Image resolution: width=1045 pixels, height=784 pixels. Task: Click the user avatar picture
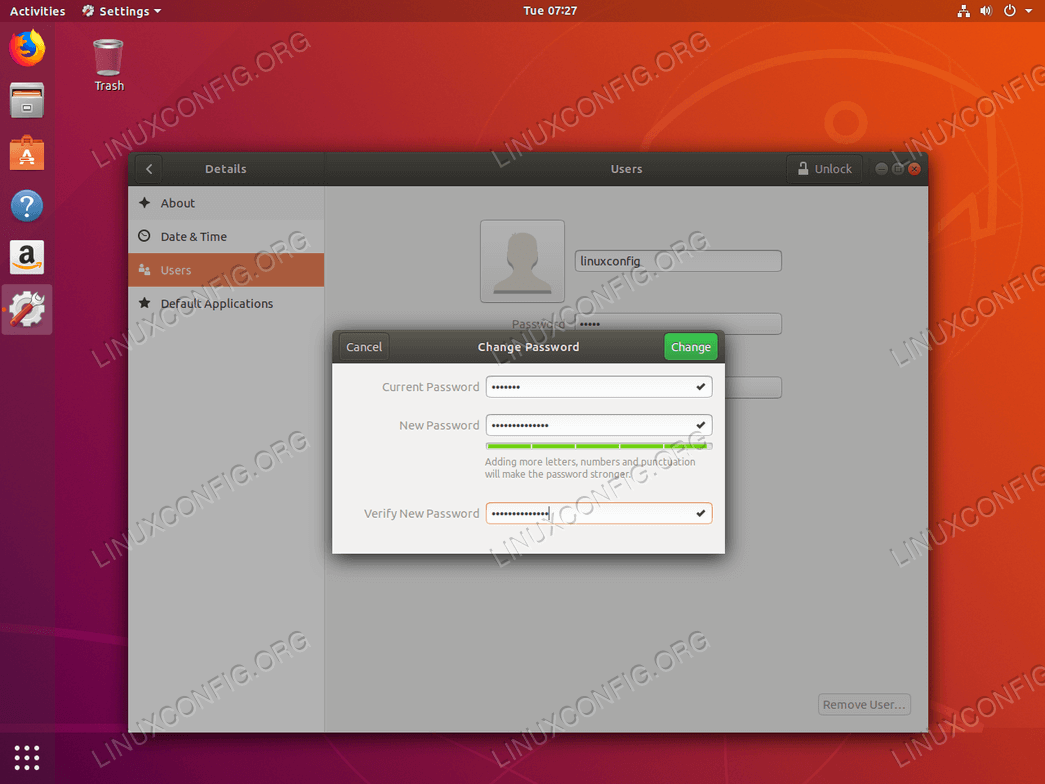pyautogui.click(x=522, y=261)
